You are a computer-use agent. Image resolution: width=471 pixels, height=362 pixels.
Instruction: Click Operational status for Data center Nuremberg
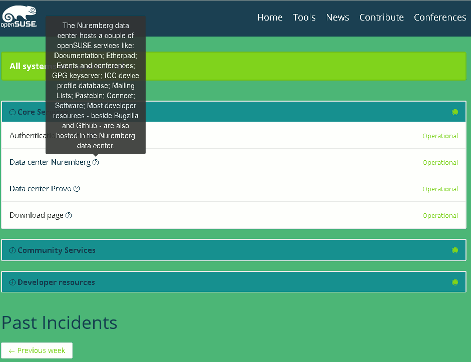point(440,162)
